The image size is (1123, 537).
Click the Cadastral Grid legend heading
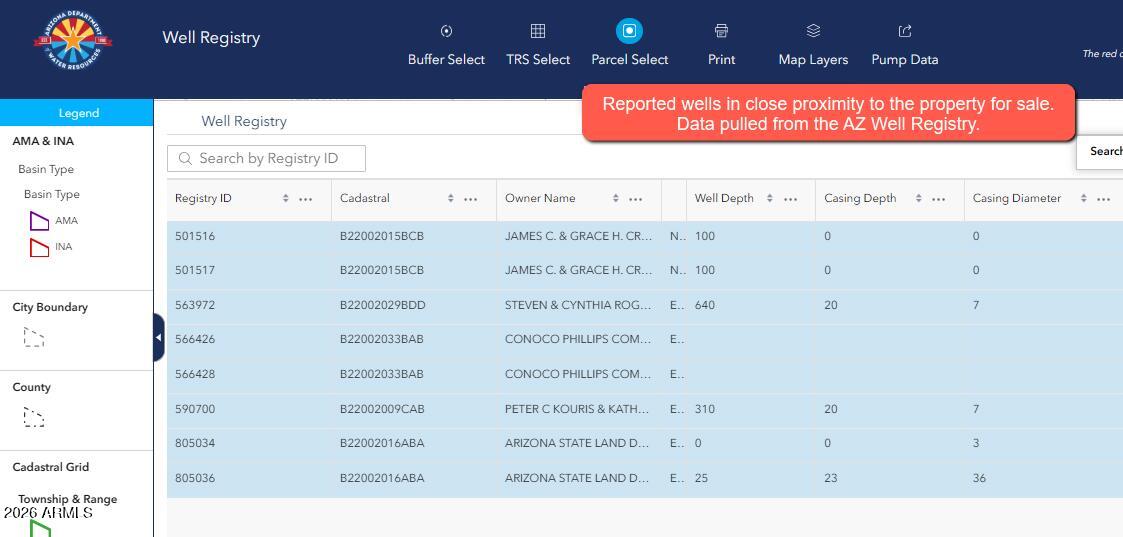coord(51,467)
